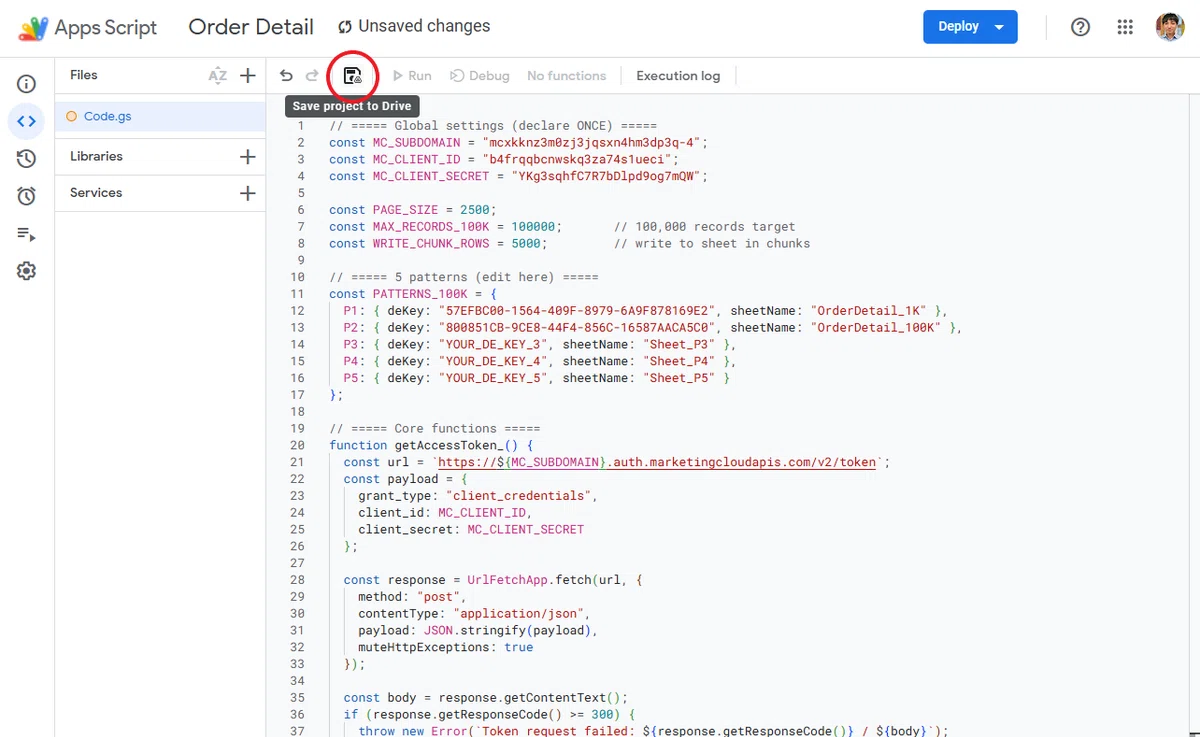Open Project Settings gear in sidebar

click(27, 271)
